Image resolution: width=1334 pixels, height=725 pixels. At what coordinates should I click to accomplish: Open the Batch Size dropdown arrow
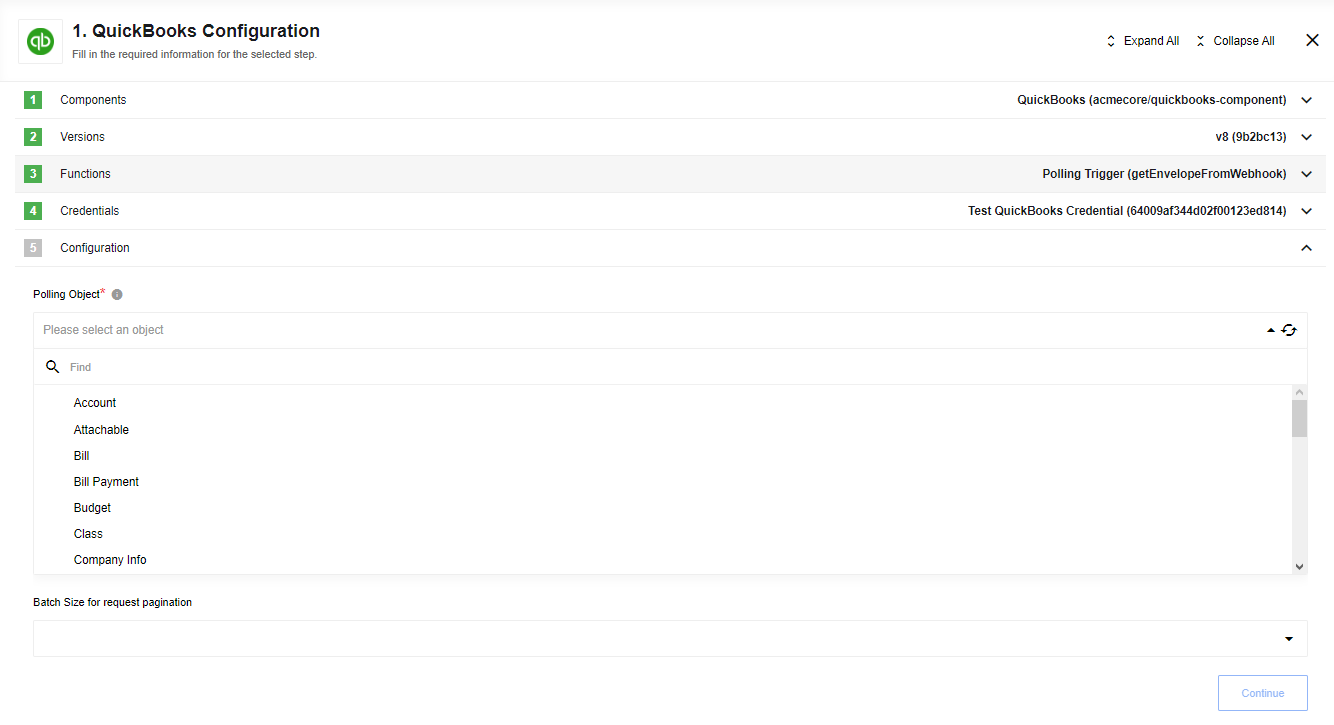[1289, 639]
